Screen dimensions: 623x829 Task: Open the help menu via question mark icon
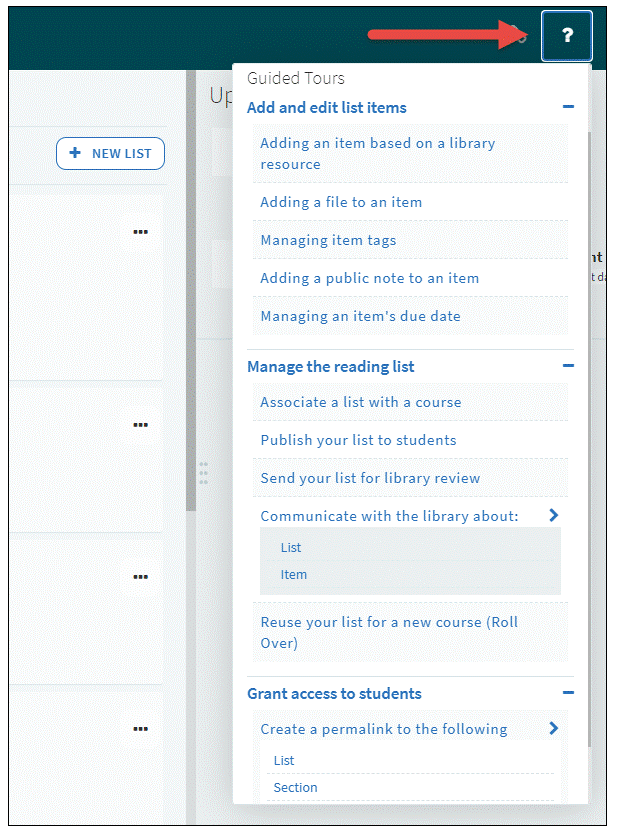566,36
